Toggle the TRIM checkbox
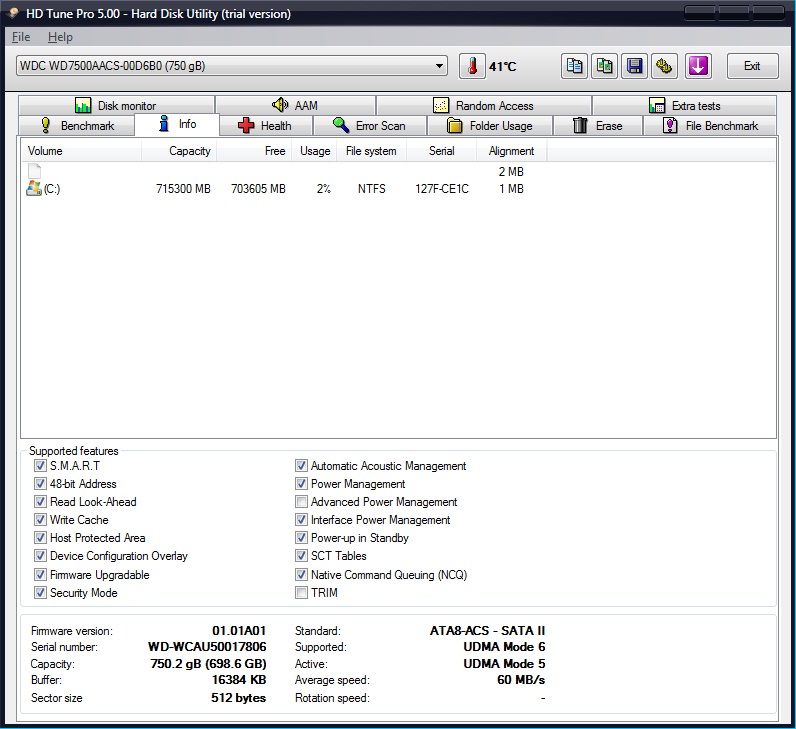This screenshot has width=796, height=729. point(301,593)
